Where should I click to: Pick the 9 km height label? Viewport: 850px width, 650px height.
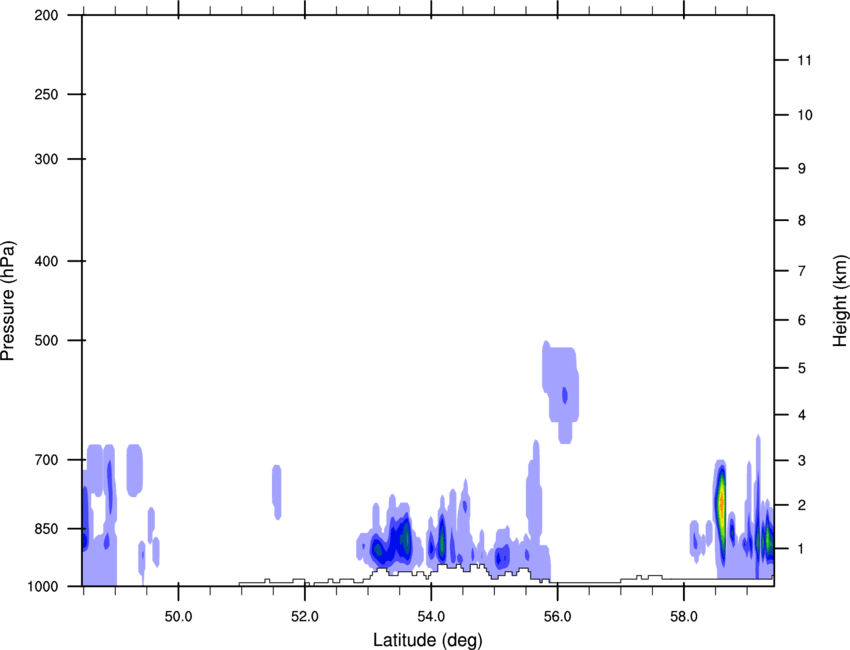pyautogui.click(x=801, y=169)
